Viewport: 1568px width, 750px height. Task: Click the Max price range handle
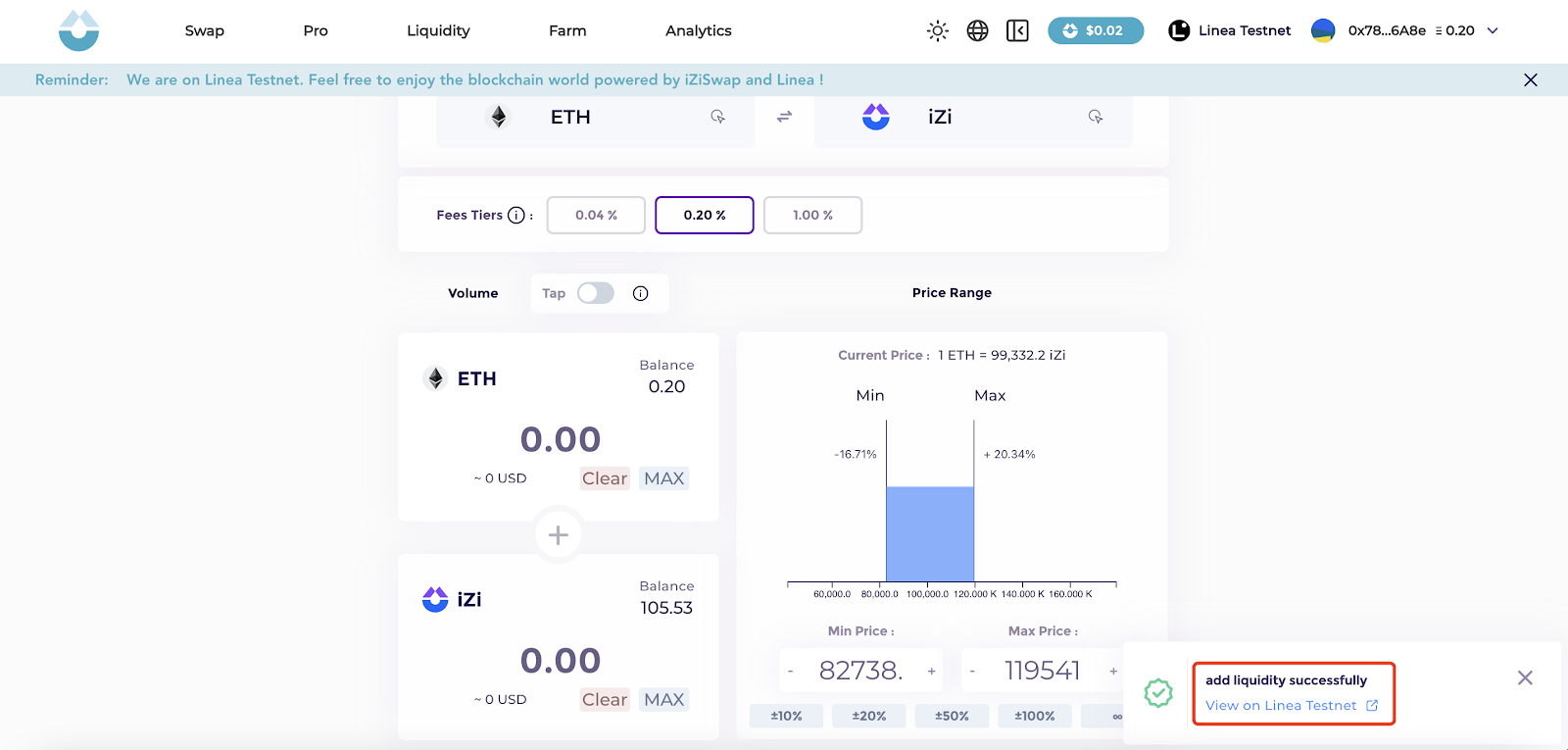coord(974,500)
